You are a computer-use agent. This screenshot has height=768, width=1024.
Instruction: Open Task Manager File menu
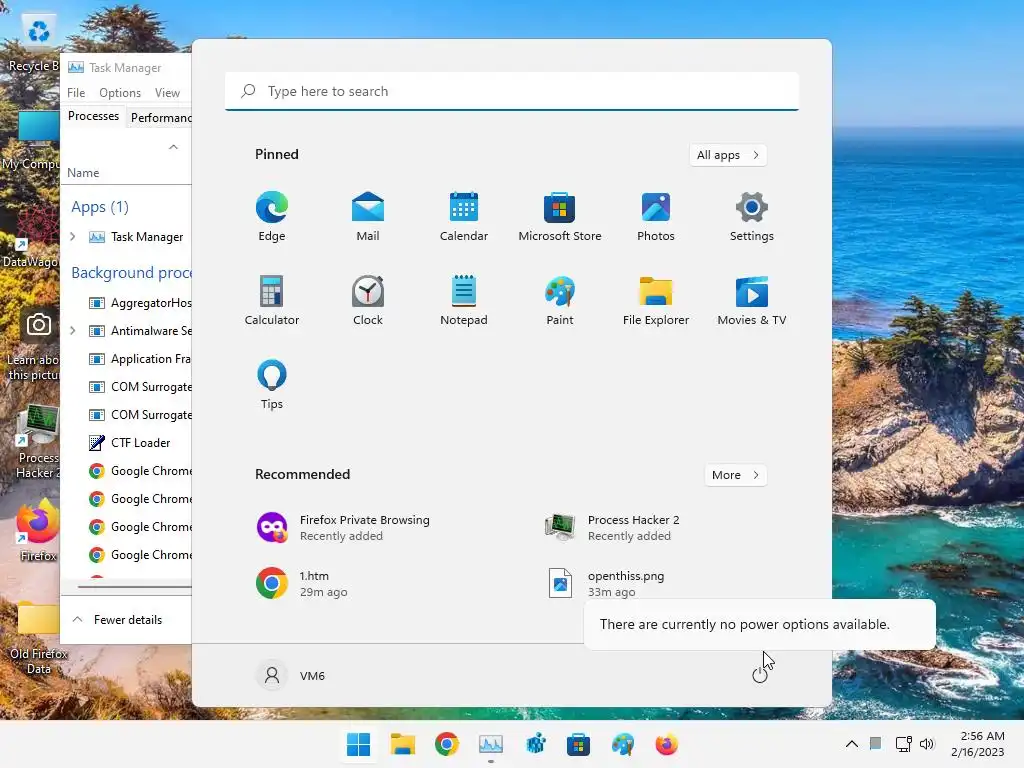pos(76,93)
